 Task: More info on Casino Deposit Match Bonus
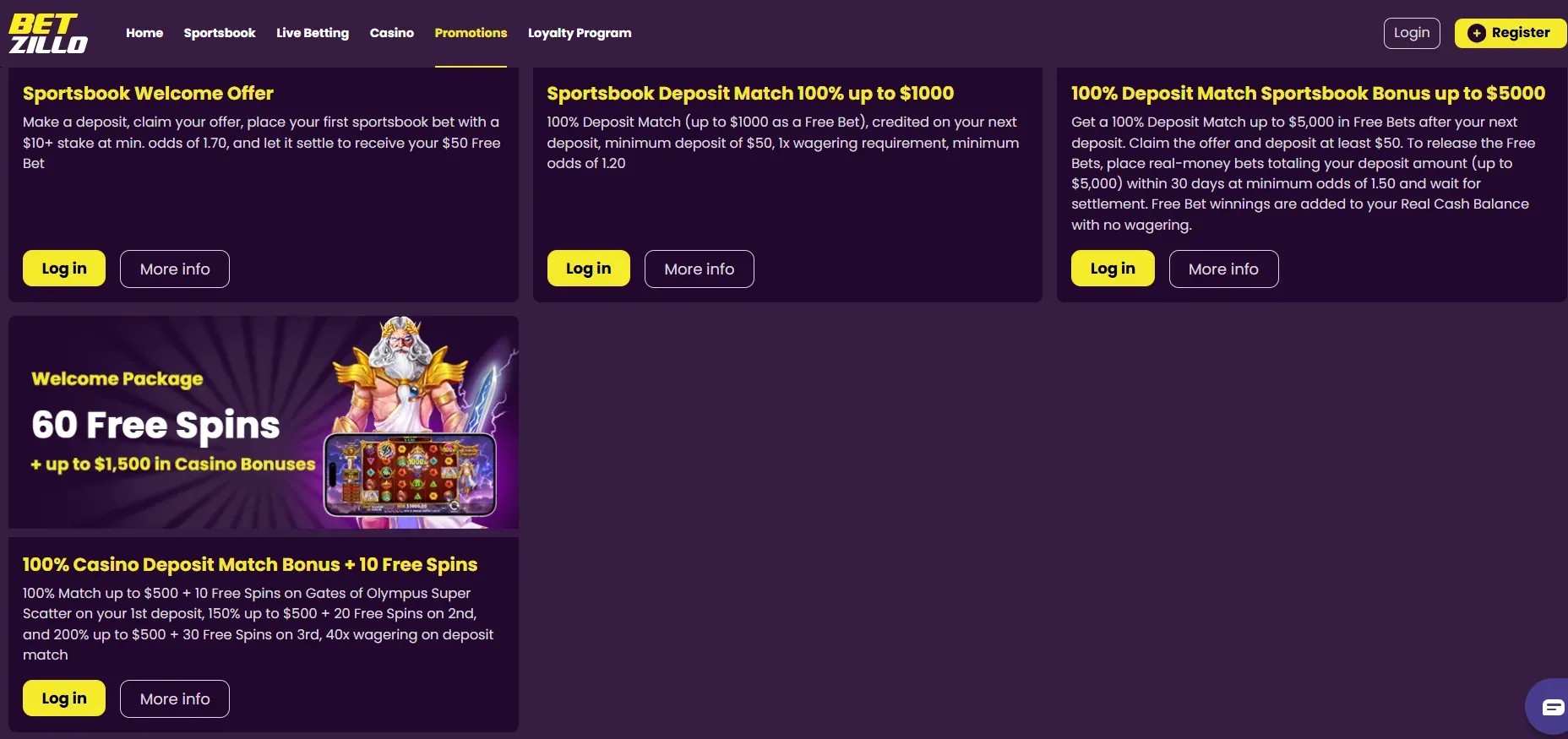(x=175, y=698)
